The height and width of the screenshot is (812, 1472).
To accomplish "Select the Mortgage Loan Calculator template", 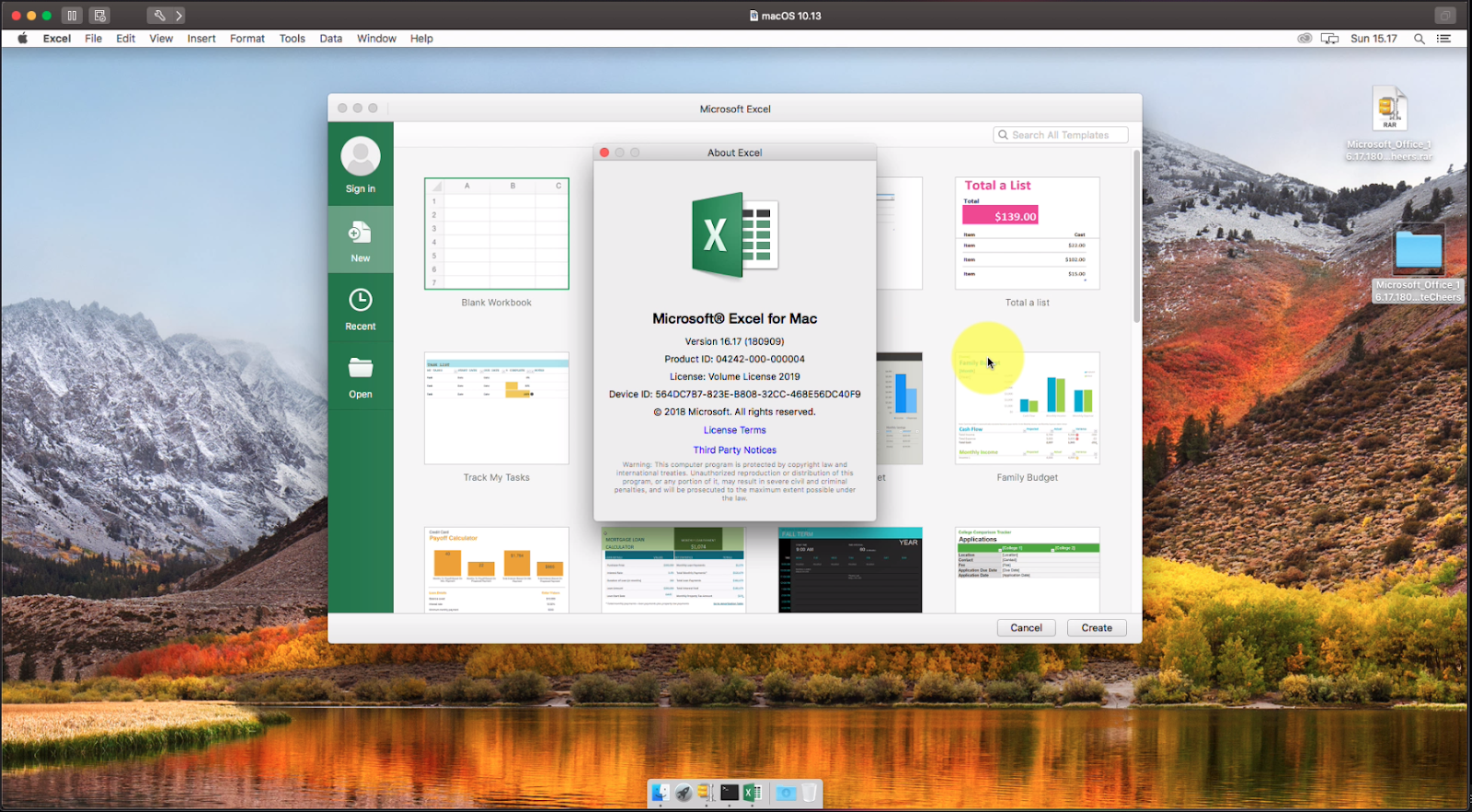I will [x=673, y=570].
